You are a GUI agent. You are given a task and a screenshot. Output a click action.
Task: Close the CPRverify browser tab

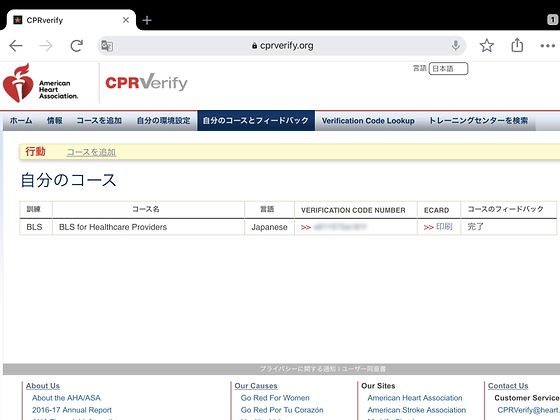pos(126,20)
